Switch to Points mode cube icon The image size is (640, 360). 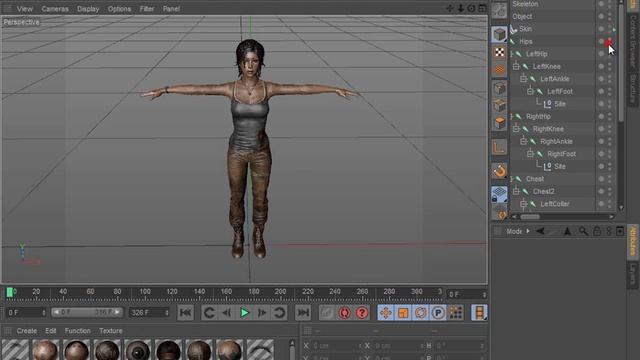(499, 88)
